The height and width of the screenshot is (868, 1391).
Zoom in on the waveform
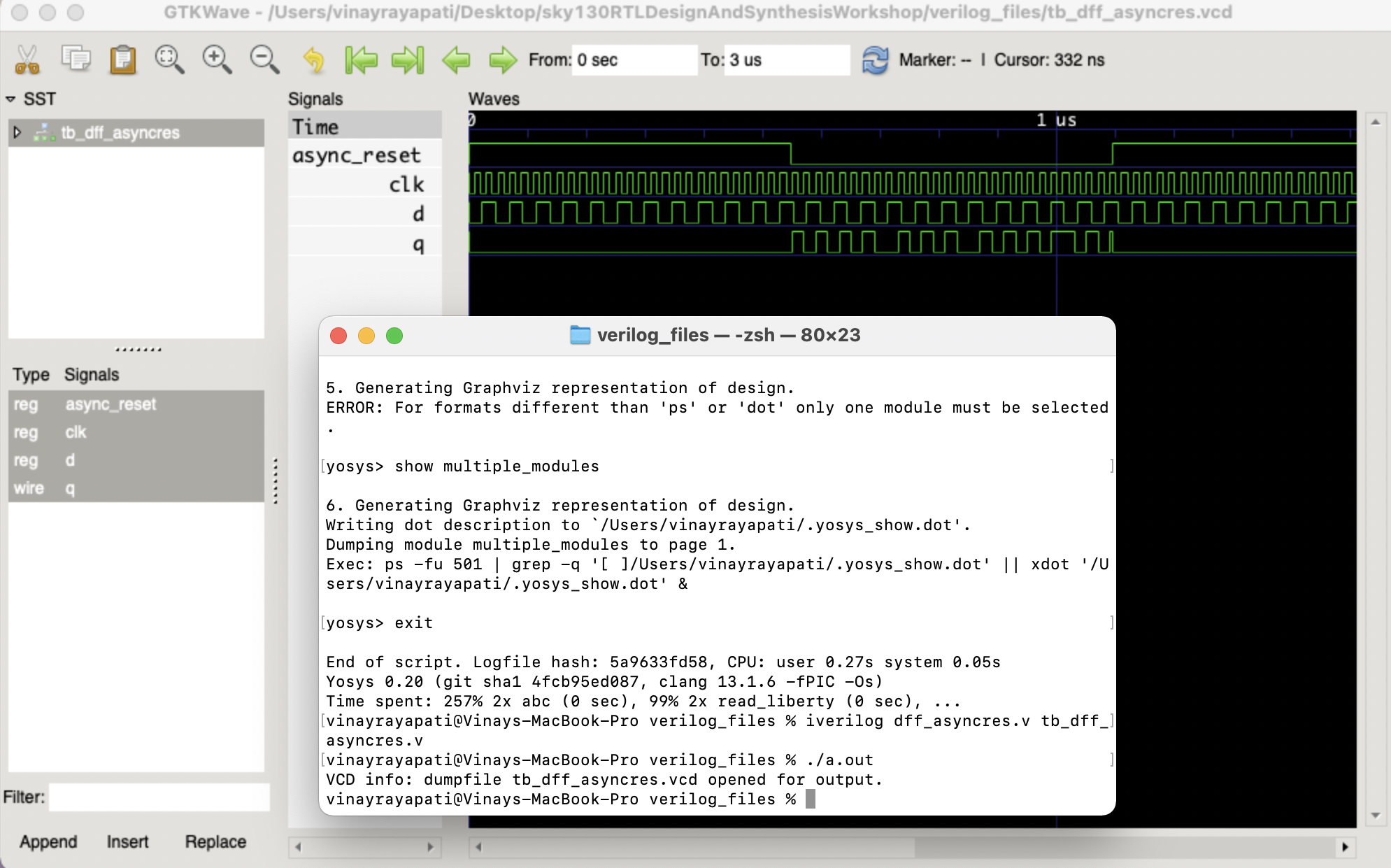(217, 59)
